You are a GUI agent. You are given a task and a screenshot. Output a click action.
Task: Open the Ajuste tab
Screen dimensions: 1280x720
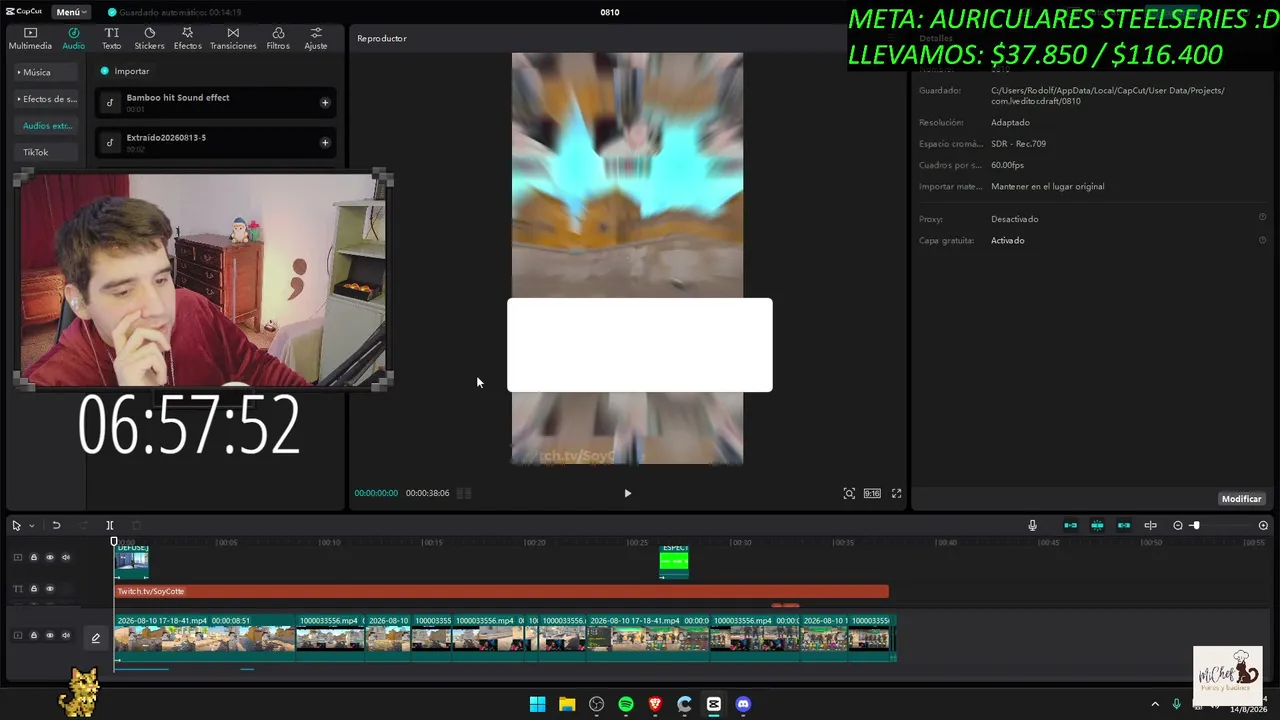(316, 38)
